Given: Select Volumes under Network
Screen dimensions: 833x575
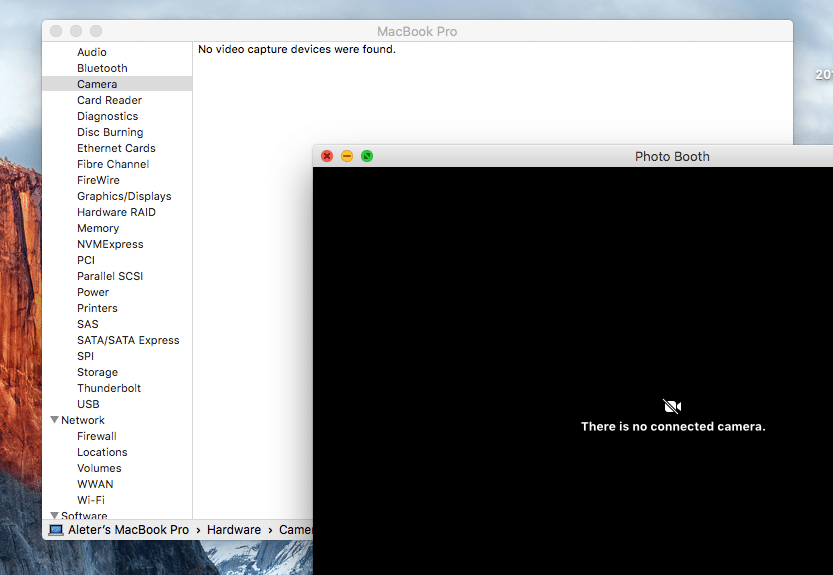Looking at the screenshot, I should (x=99, y=468).
